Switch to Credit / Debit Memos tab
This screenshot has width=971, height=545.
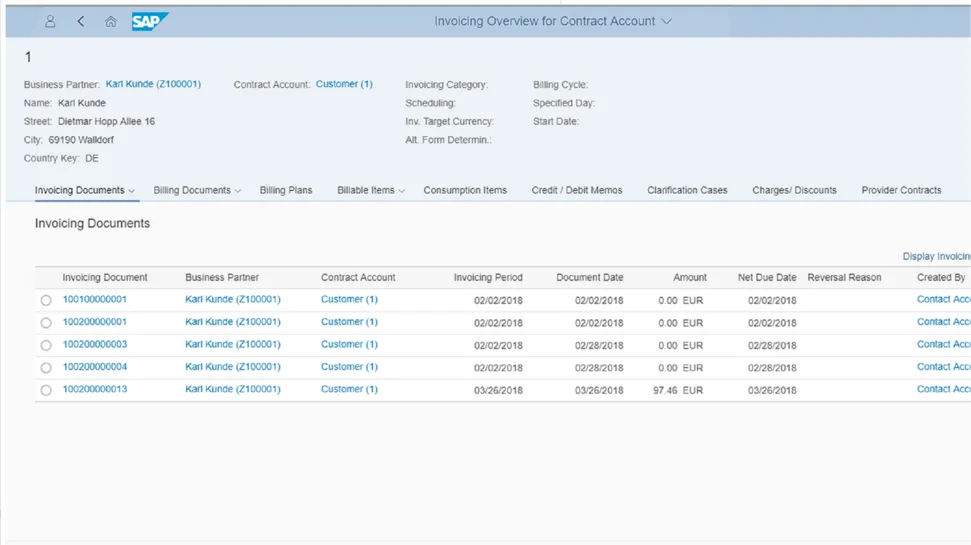point(577,190)
